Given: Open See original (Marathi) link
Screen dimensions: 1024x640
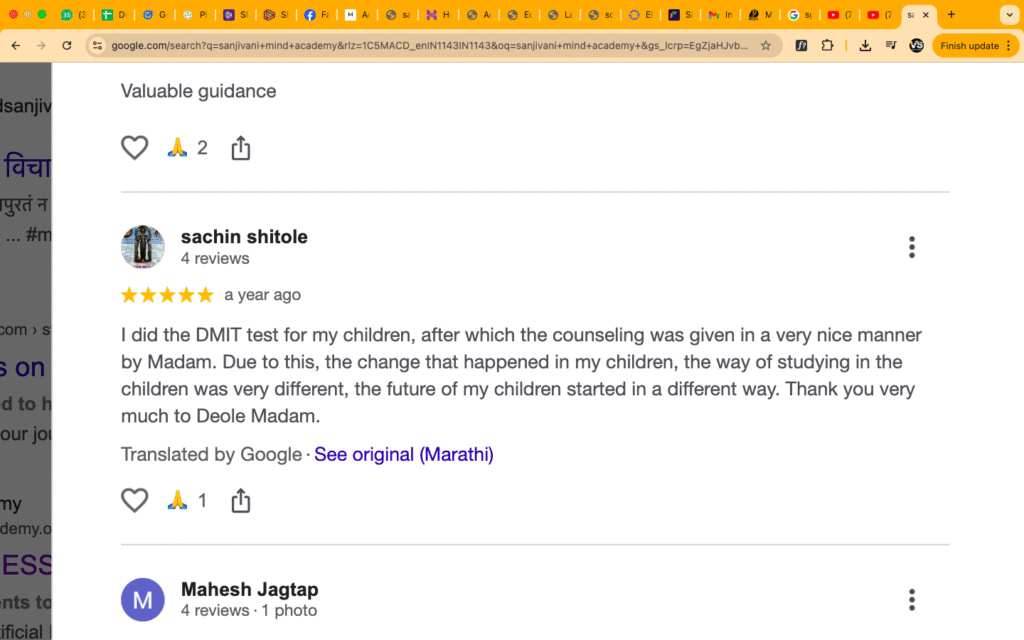Looking at the screenshot, I should (x=403, y=454).
